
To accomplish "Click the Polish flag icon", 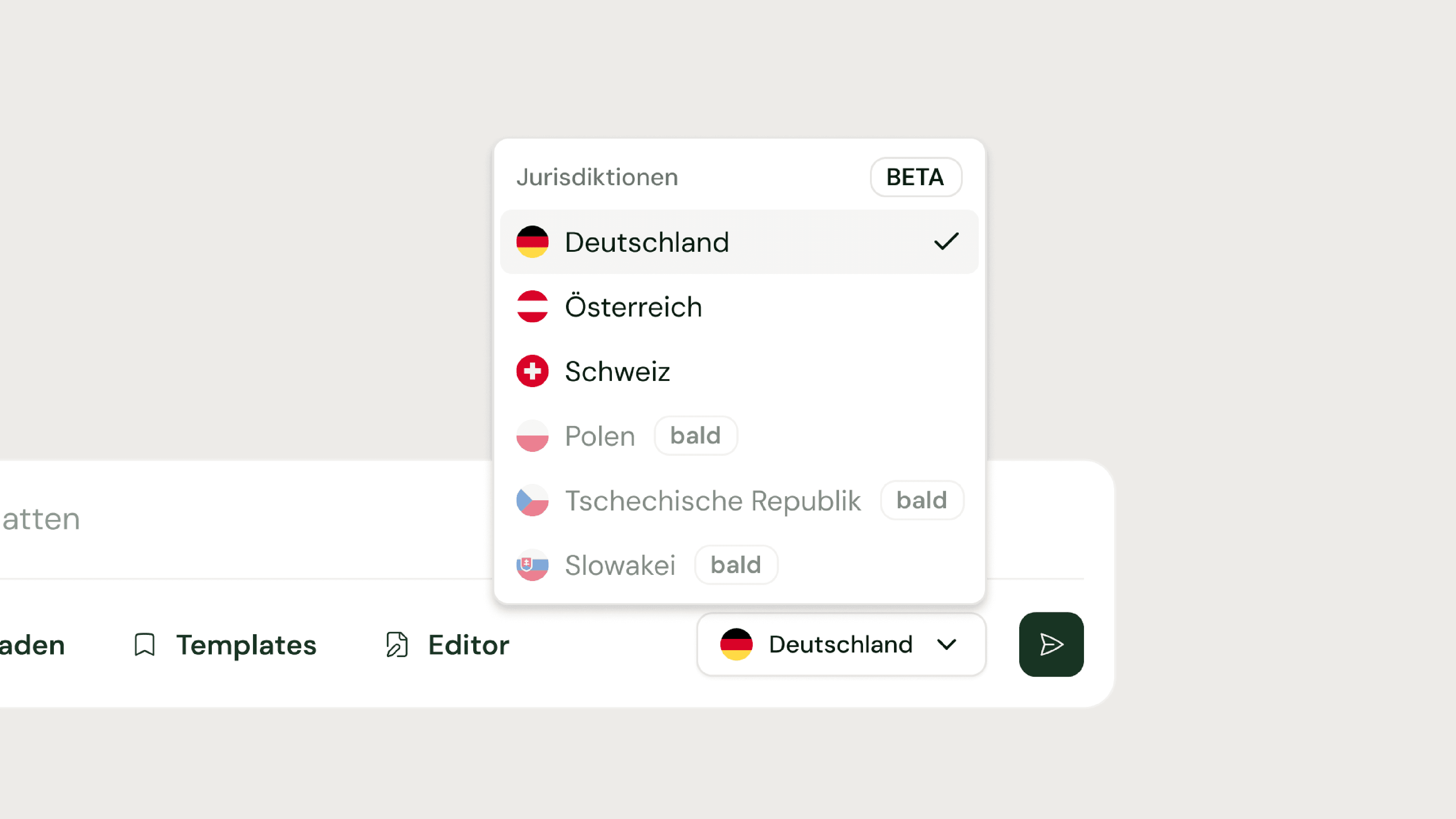I will 533,436.
